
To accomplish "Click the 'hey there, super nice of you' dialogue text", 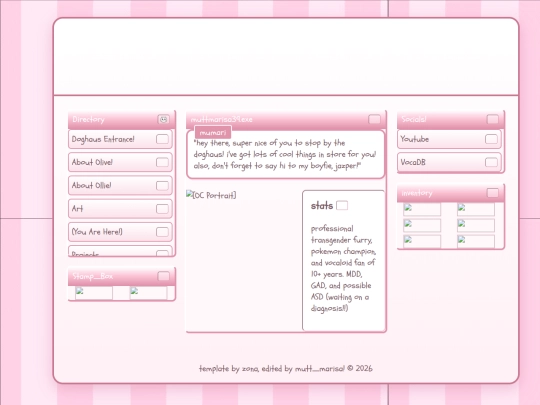I will (x=285, y=154).
